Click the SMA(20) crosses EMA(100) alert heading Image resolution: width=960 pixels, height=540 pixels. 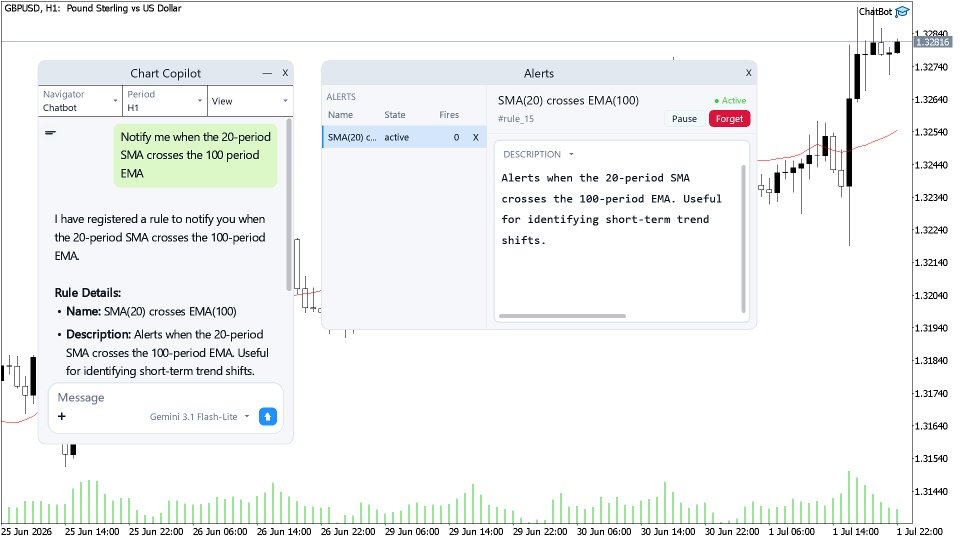(568, 100)
